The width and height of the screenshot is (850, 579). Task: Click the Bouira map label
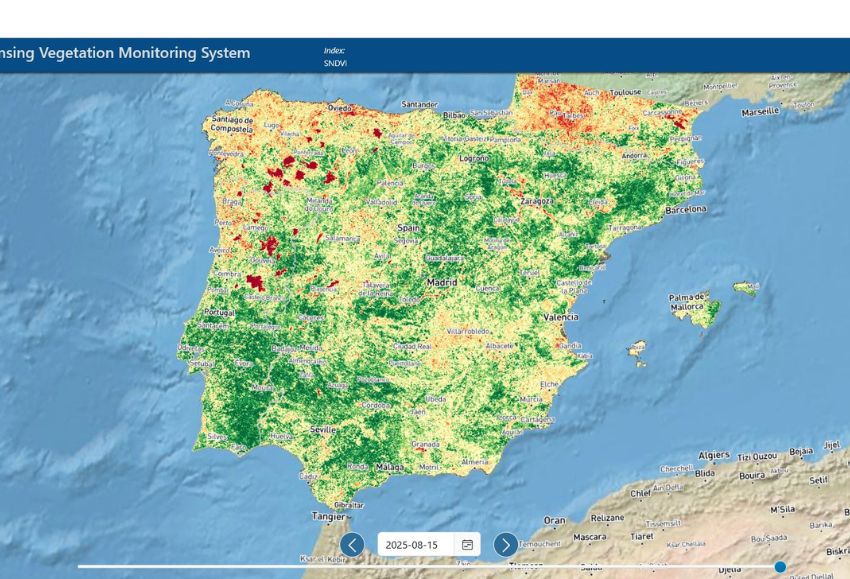coord(751,476)
